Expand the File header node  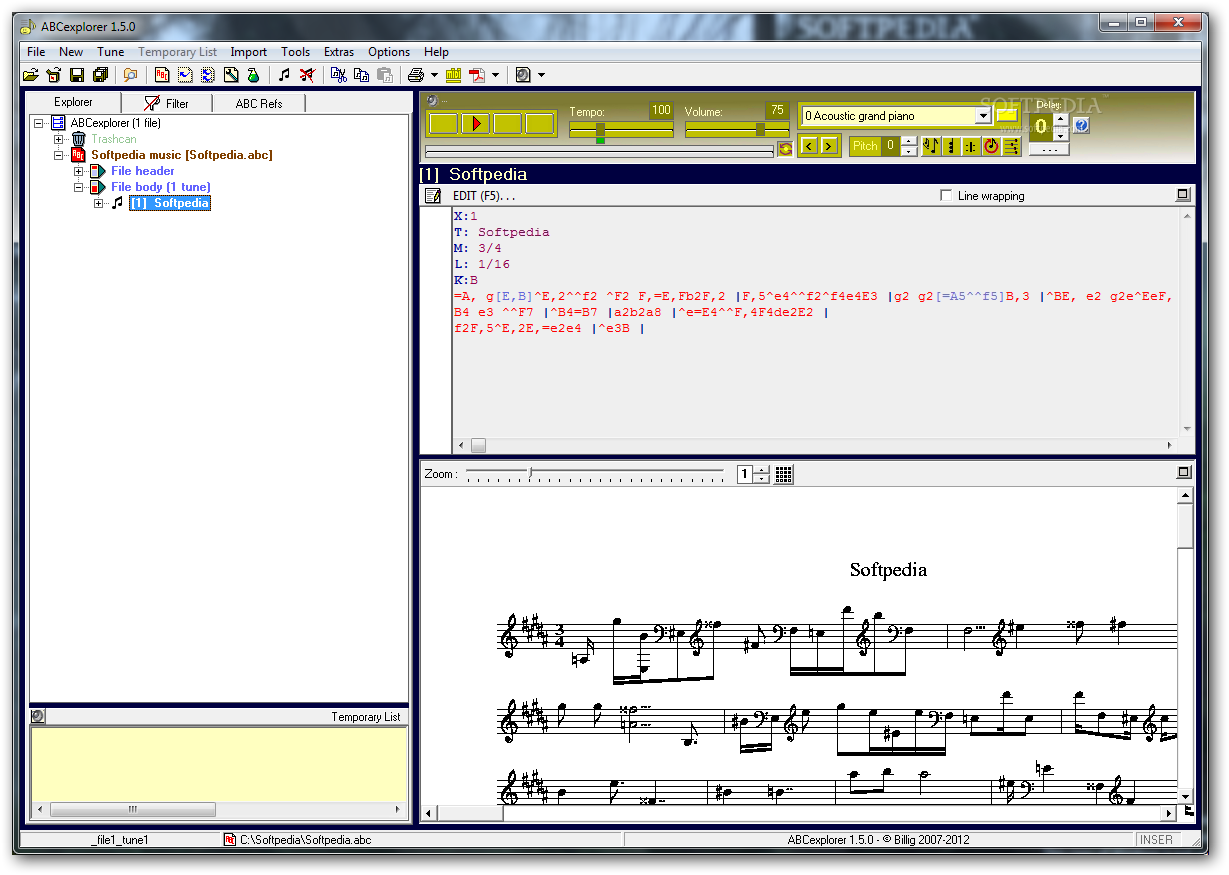(x=78, y=171)
